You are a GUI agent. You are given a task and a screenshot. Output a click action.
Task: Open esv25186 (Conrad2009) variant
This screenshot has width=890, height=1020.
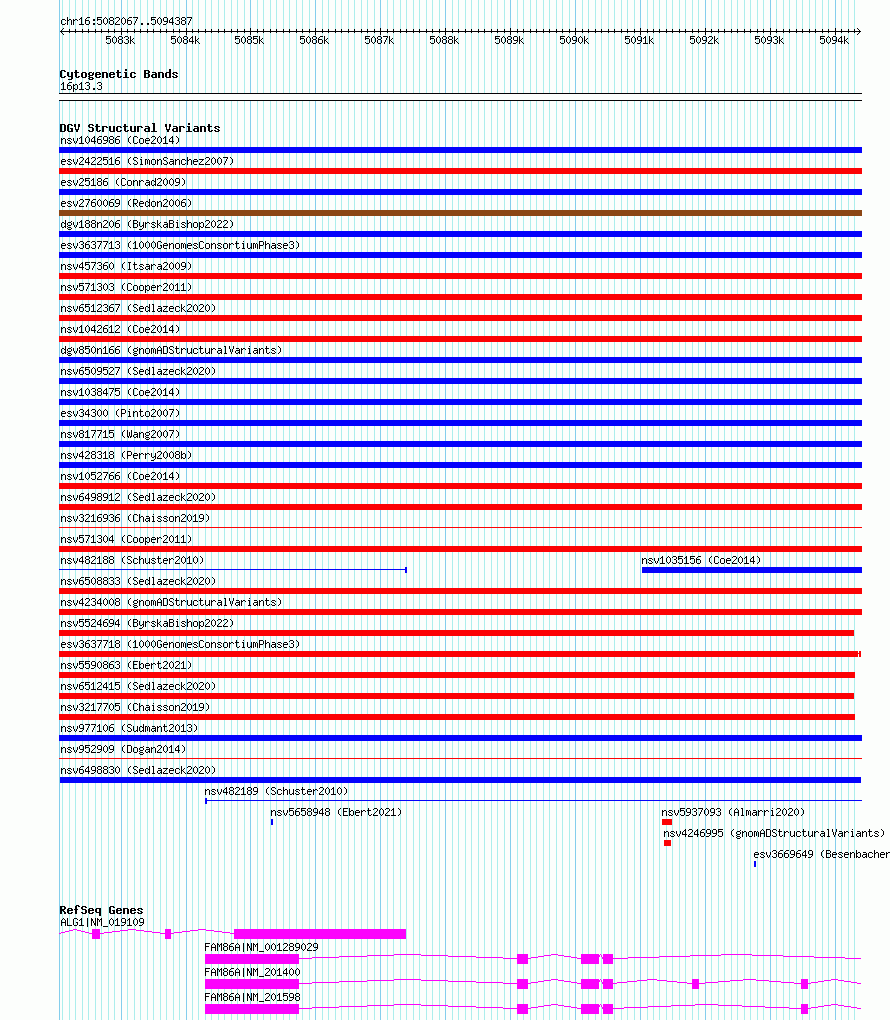(123, 182)
